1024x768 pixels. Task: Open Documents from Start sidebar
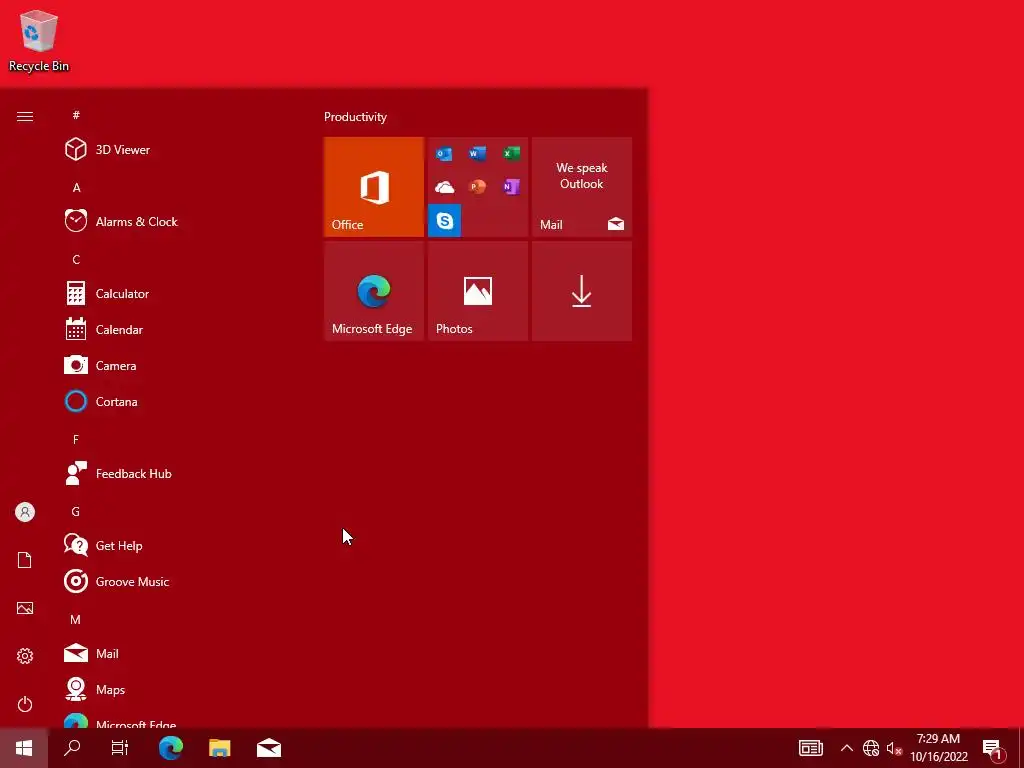coord(25,560)
